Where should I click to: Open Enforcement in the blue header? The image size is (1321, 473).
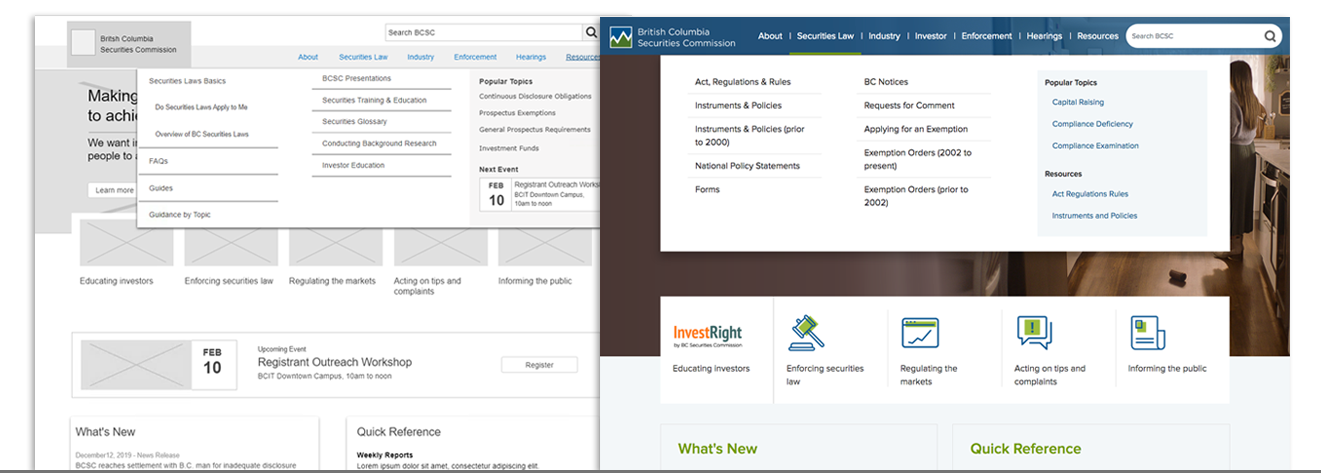[x=987, y=36]
